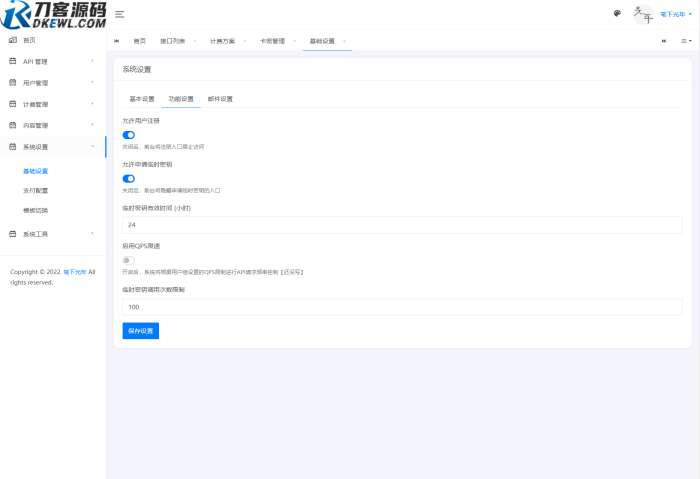Close the 卡密管理 page tab
The image size is (700, 479).
point(295,41)
